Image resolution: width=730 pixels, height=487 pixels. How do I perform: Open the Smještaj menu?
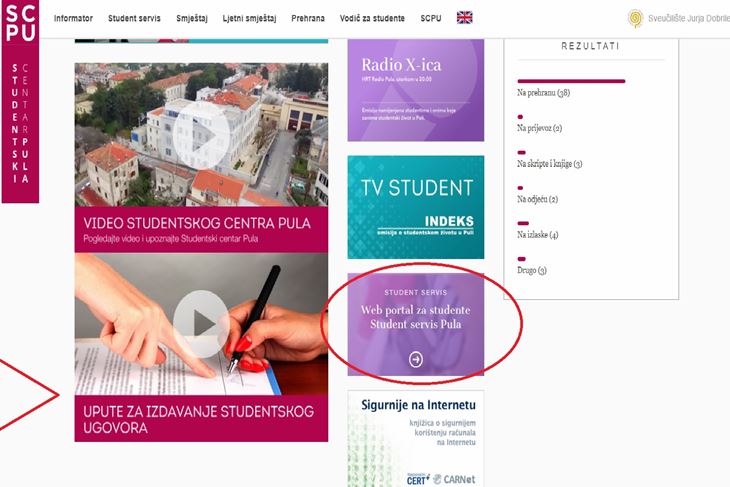pyautogui.click(x=192, y=19)
